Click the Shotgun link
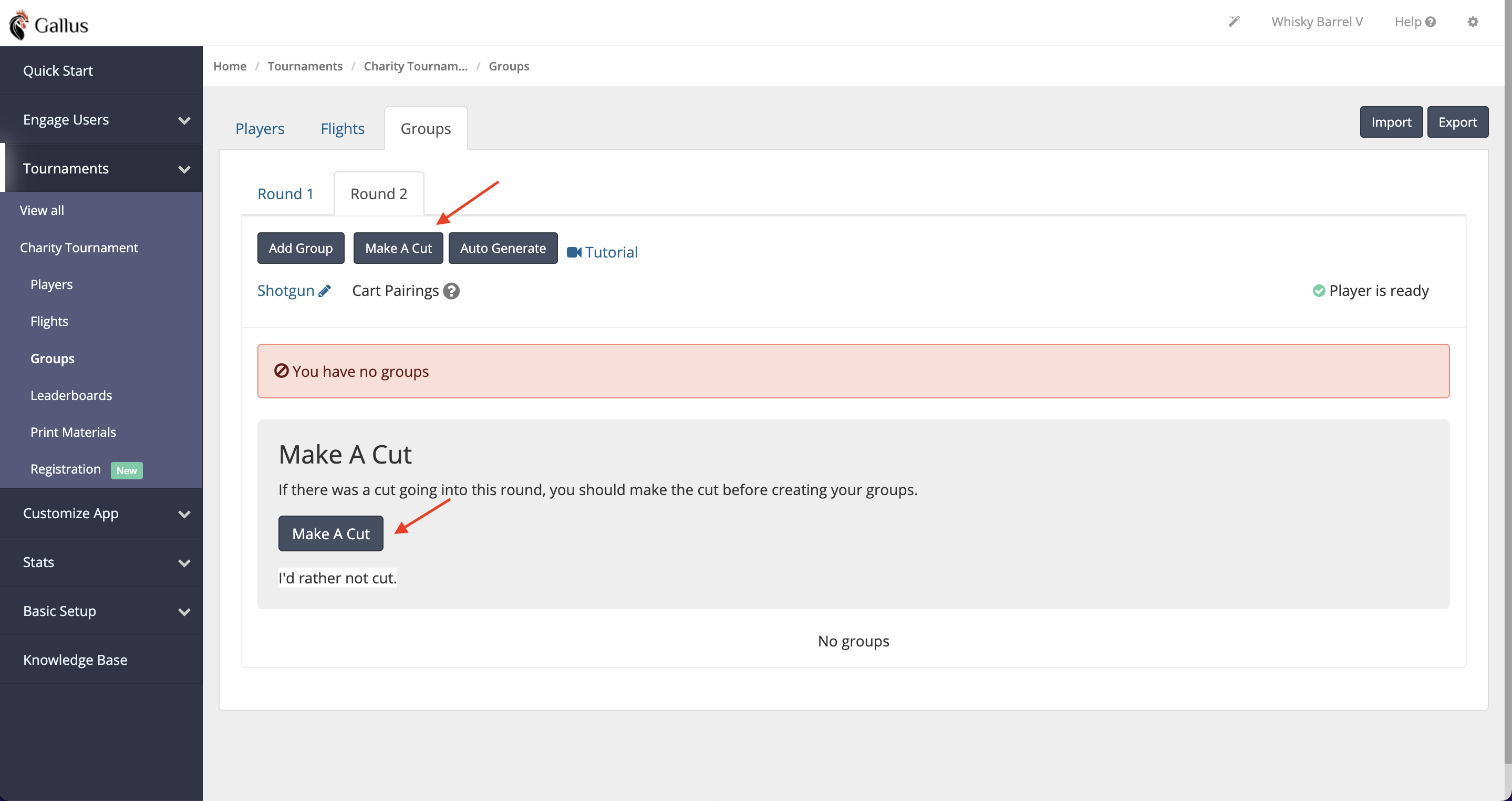1512x801 pixels. click(285, 291)
